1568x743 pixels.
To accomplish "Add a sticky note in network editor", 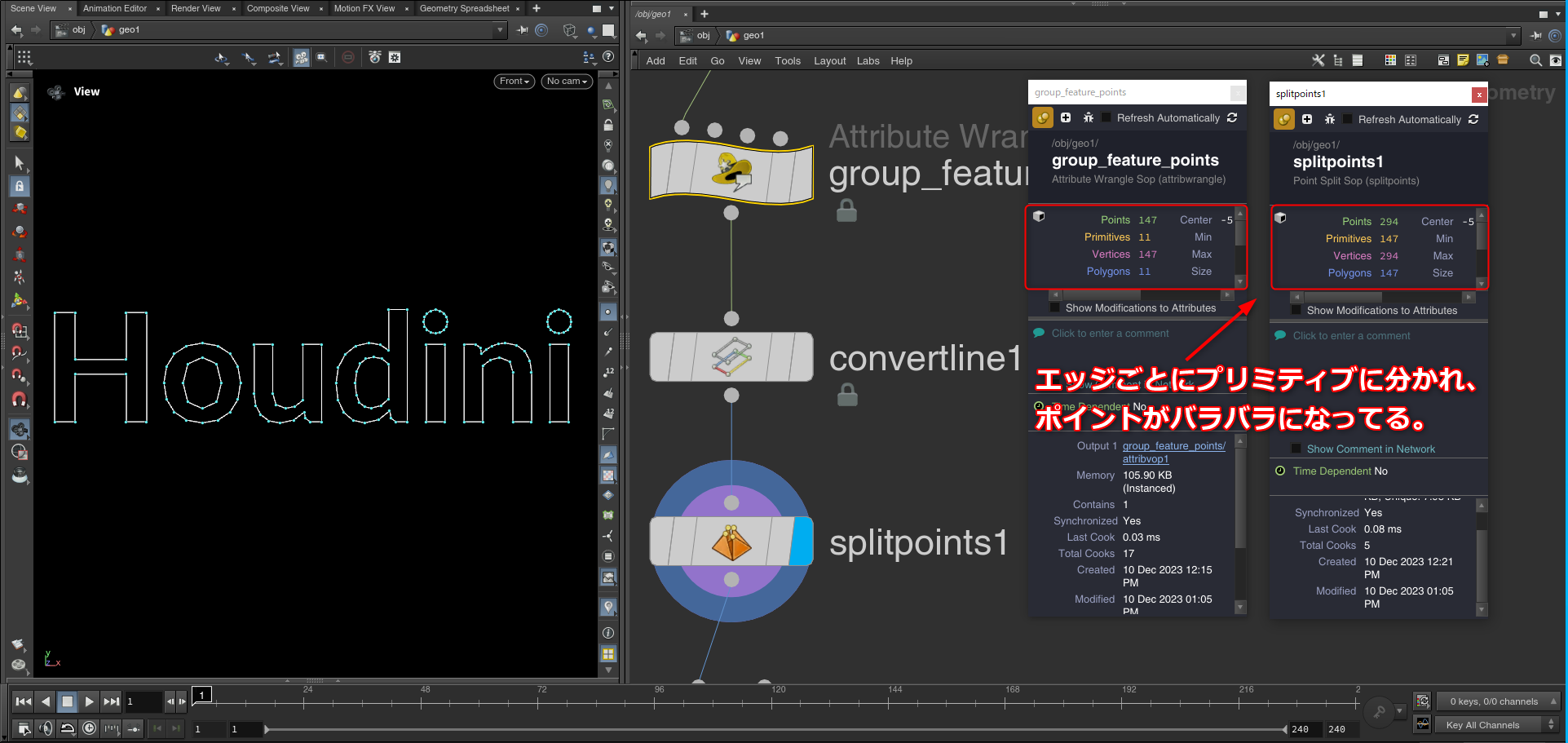I will click(1463, 60).
